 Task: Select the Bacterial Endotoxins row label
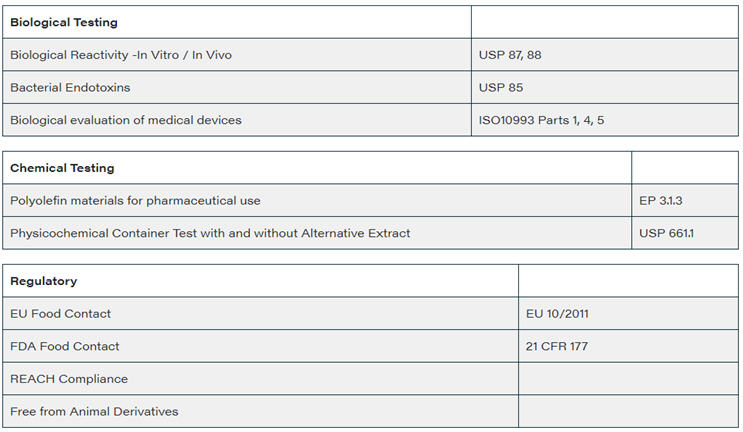[70, 88]
